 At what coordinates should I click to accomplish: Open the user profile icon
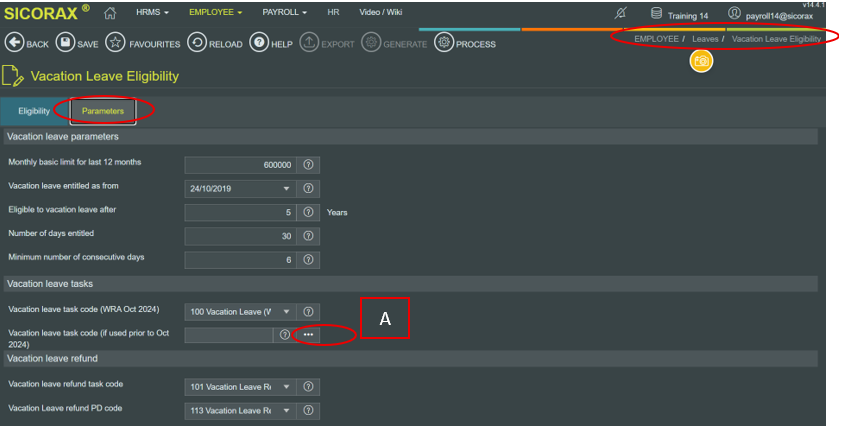[x=734, y=13]
